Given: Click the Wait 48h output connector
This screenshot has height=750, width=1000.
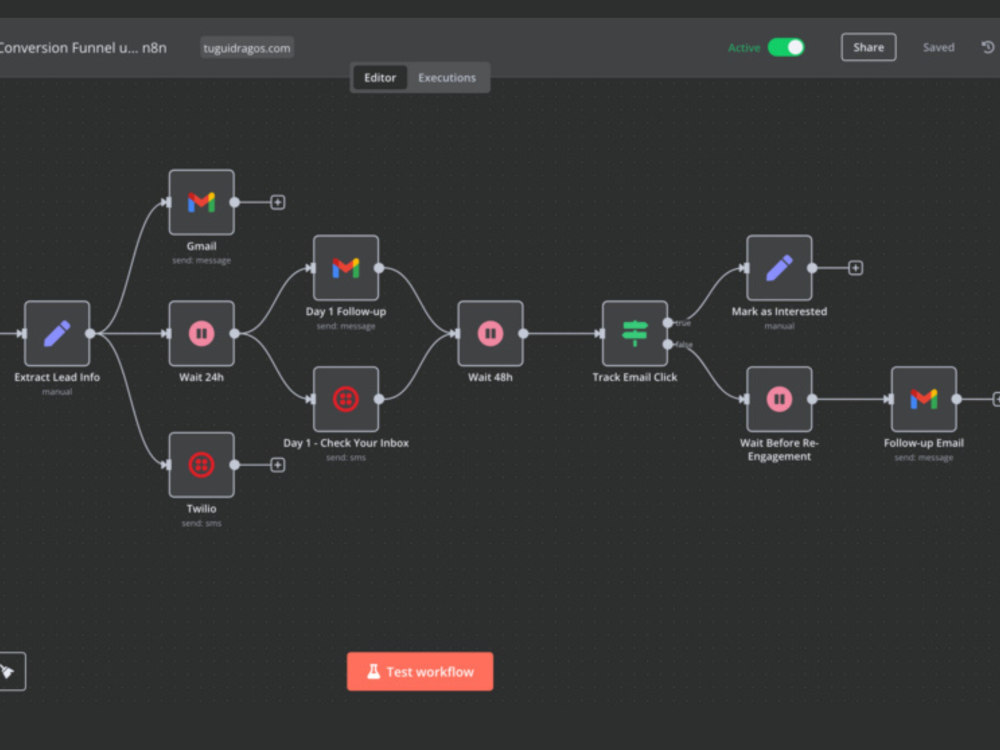Looking at the screenshot, I should tap(524, 334).
